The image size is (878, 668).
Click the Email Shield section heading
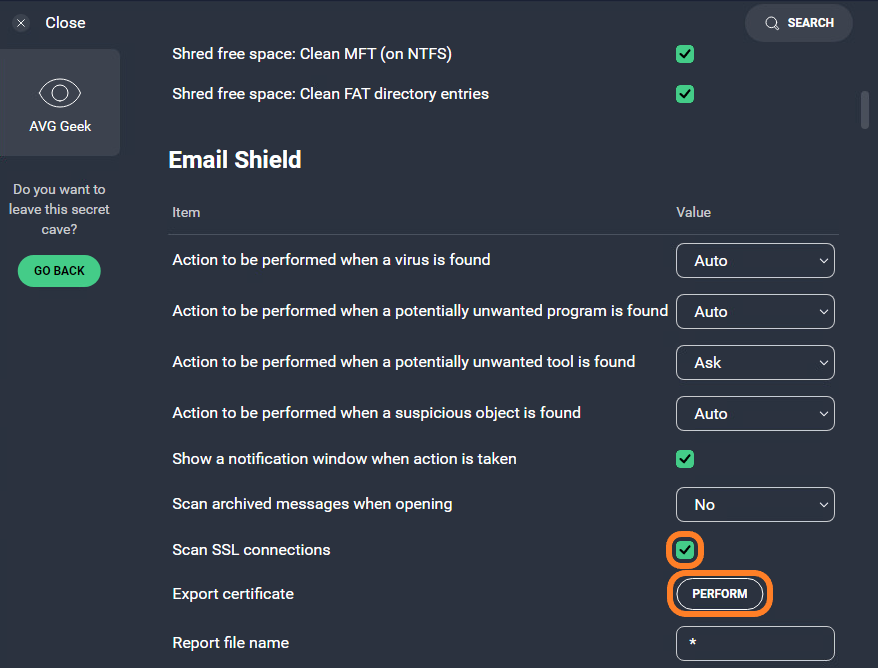click(235, 159)
